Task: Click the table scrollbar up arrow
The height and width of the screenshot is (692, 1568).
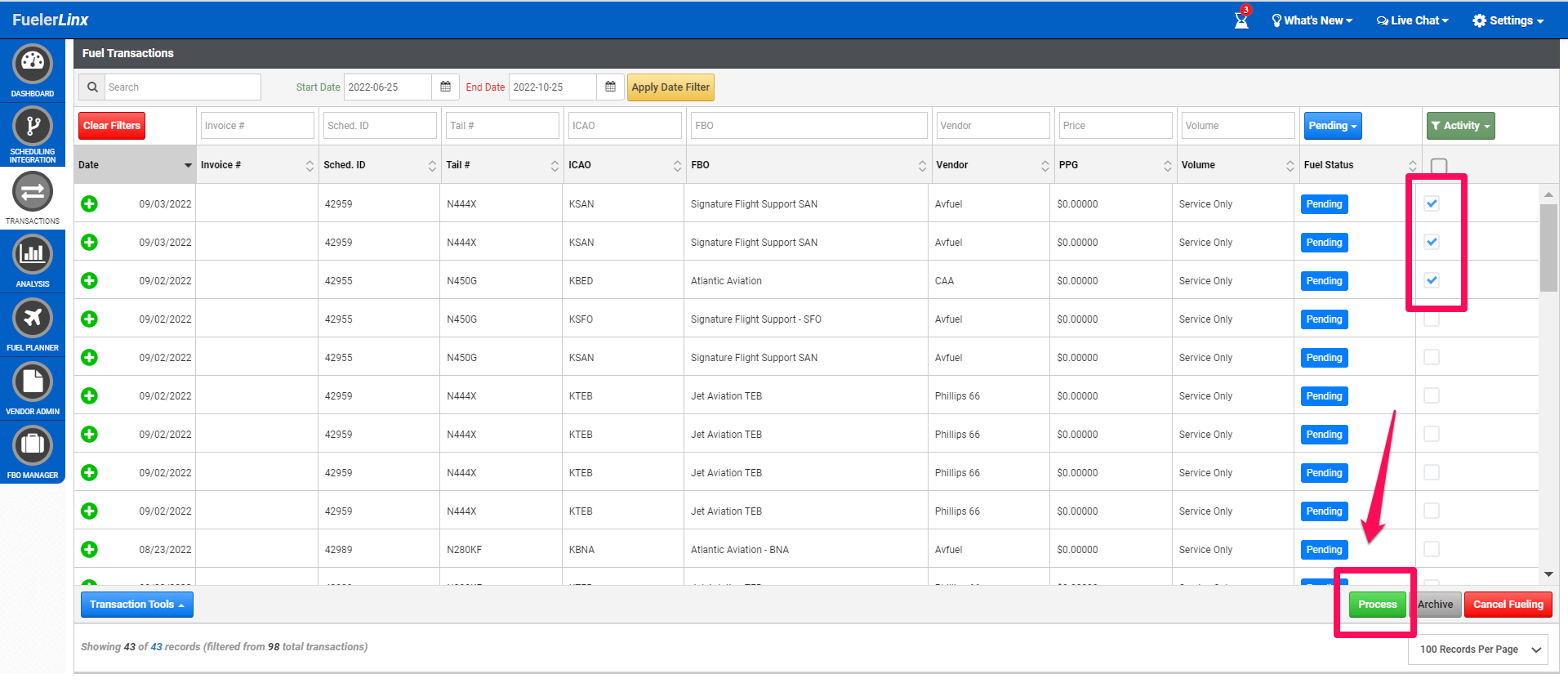Action: tap(1548, 194)
